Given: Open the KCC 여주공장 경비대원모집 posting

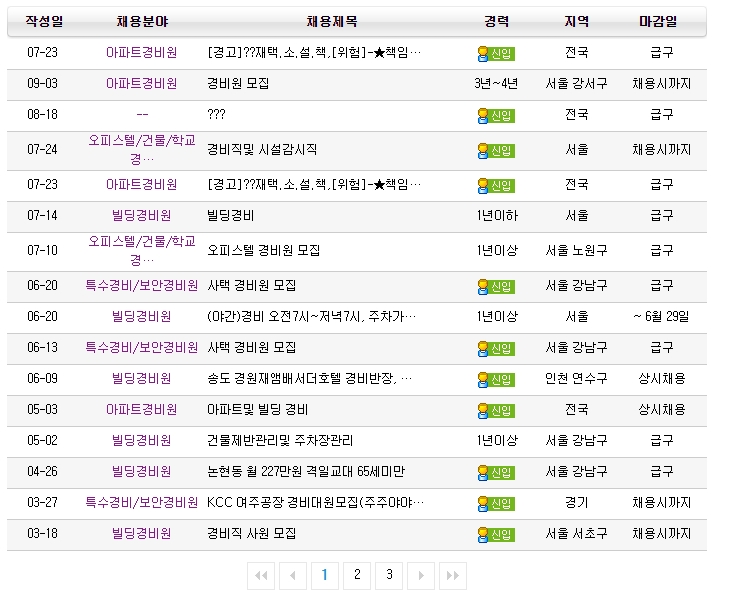Looking at the screenshot, I should click(315, 503).
